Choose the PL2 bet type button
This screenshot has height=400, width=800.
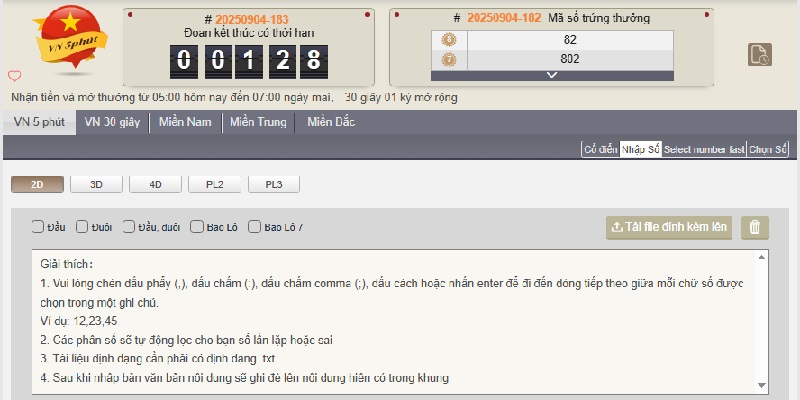(x=215, y=185)
